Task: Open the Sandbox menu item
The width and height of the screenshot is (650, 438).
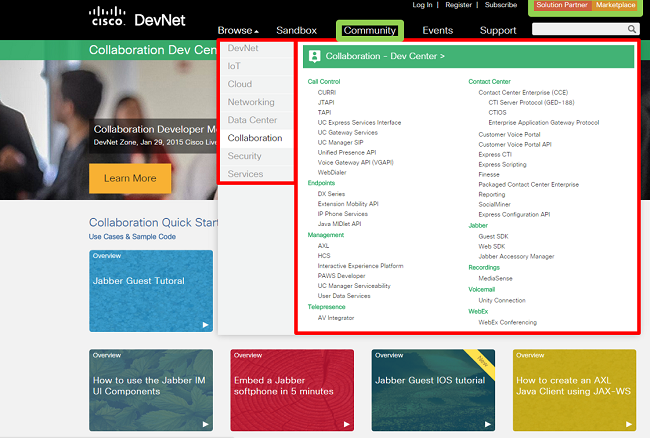Action: point(296,30)
